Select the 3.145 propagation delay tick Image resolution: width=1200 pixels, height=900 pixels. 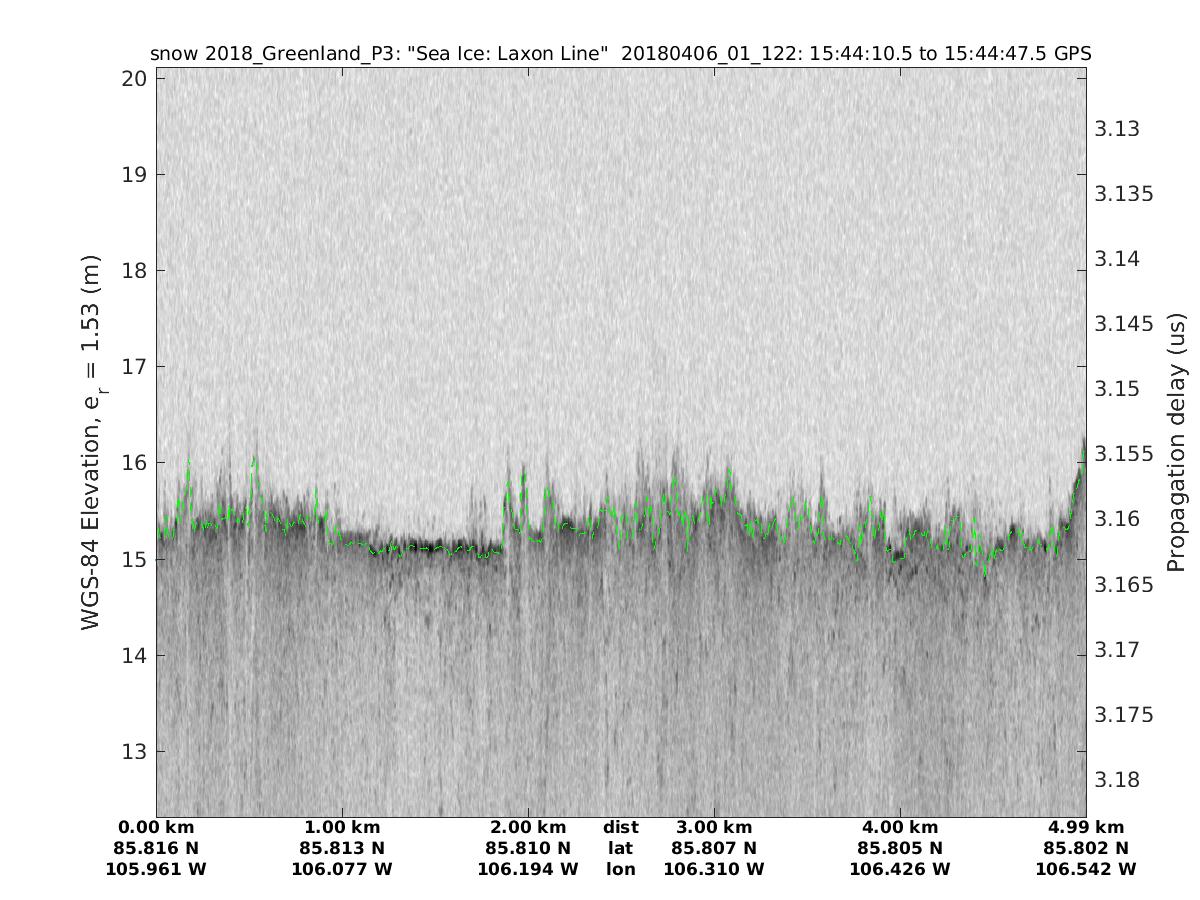tap(1124, 324)
